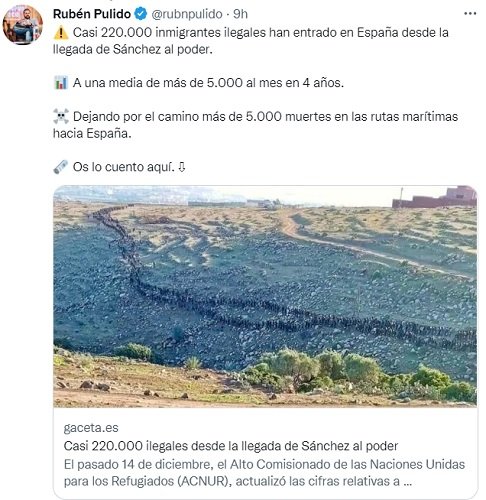486x500 pixels.
Task: Click the bar chart emoji
Action: coord(61,83)
